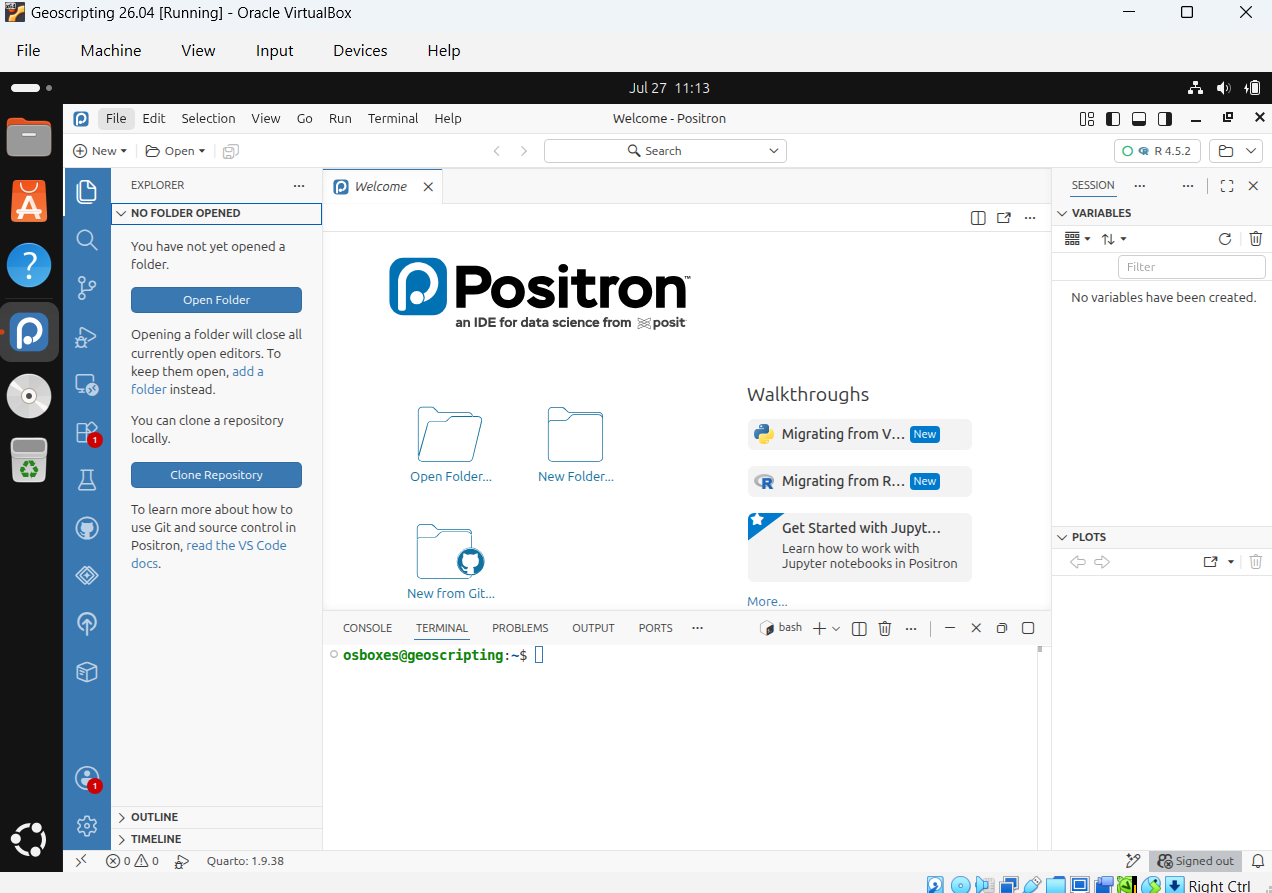Open Extensions view with badge 1

click(x=87, y=432)
